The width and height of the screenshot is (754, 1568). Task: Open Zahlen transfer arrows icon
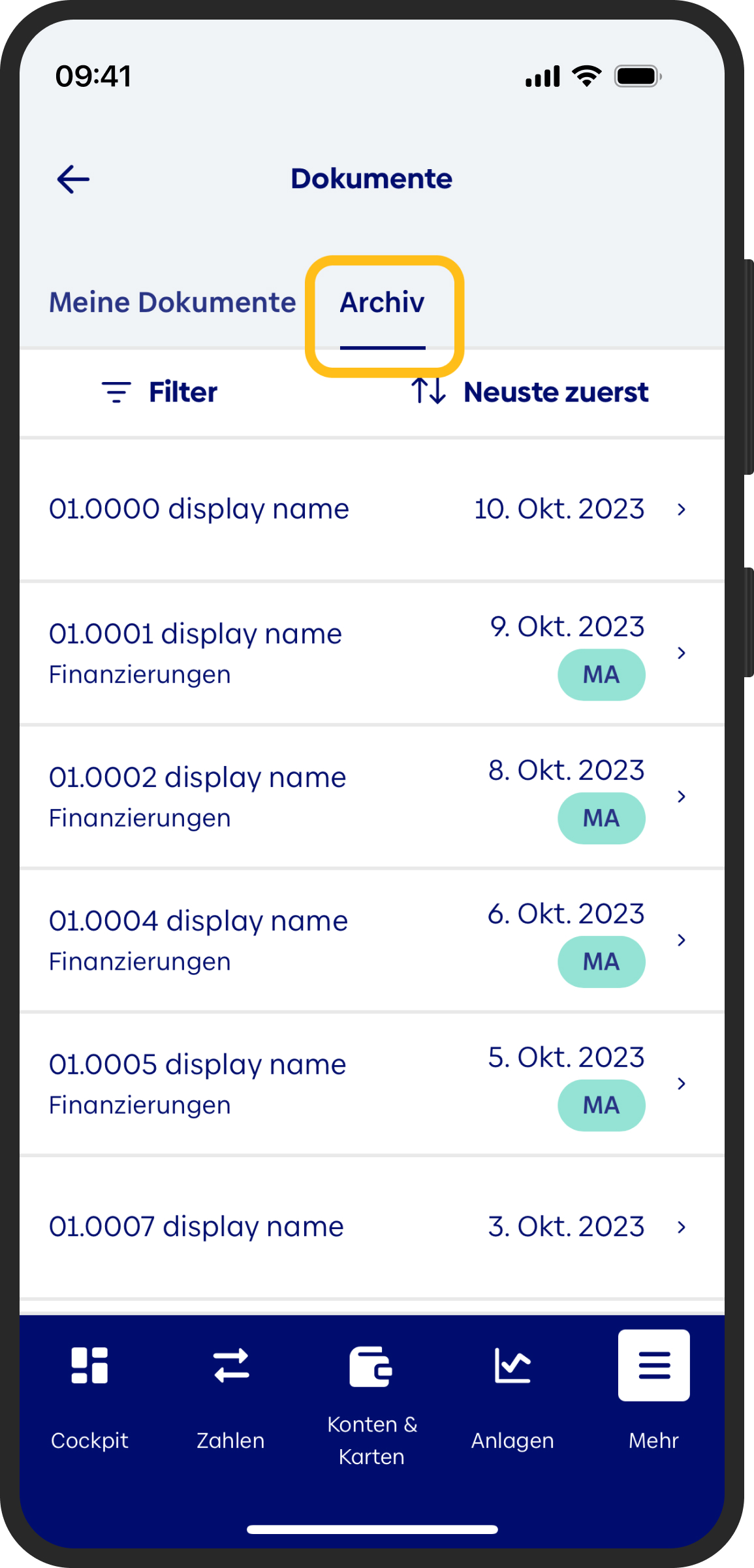(231, 1365)
